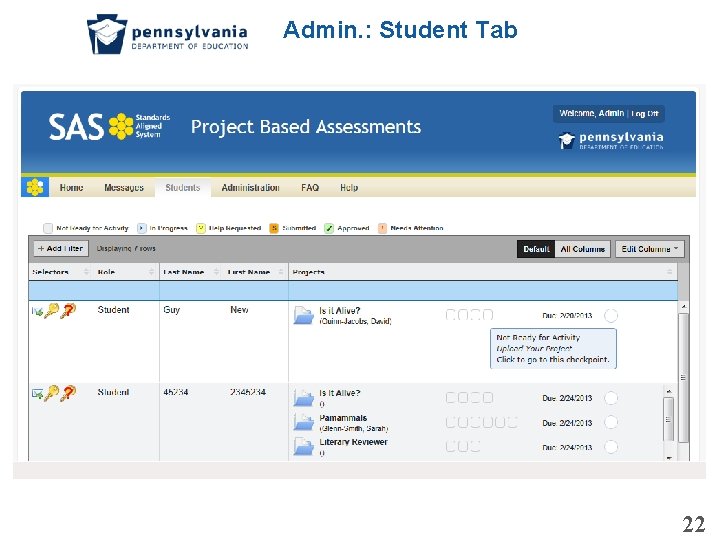Click status circle for 45234's Is It Alive? project
The width and height of the screenshot is (720, 540).
click(x=611, y=398)
